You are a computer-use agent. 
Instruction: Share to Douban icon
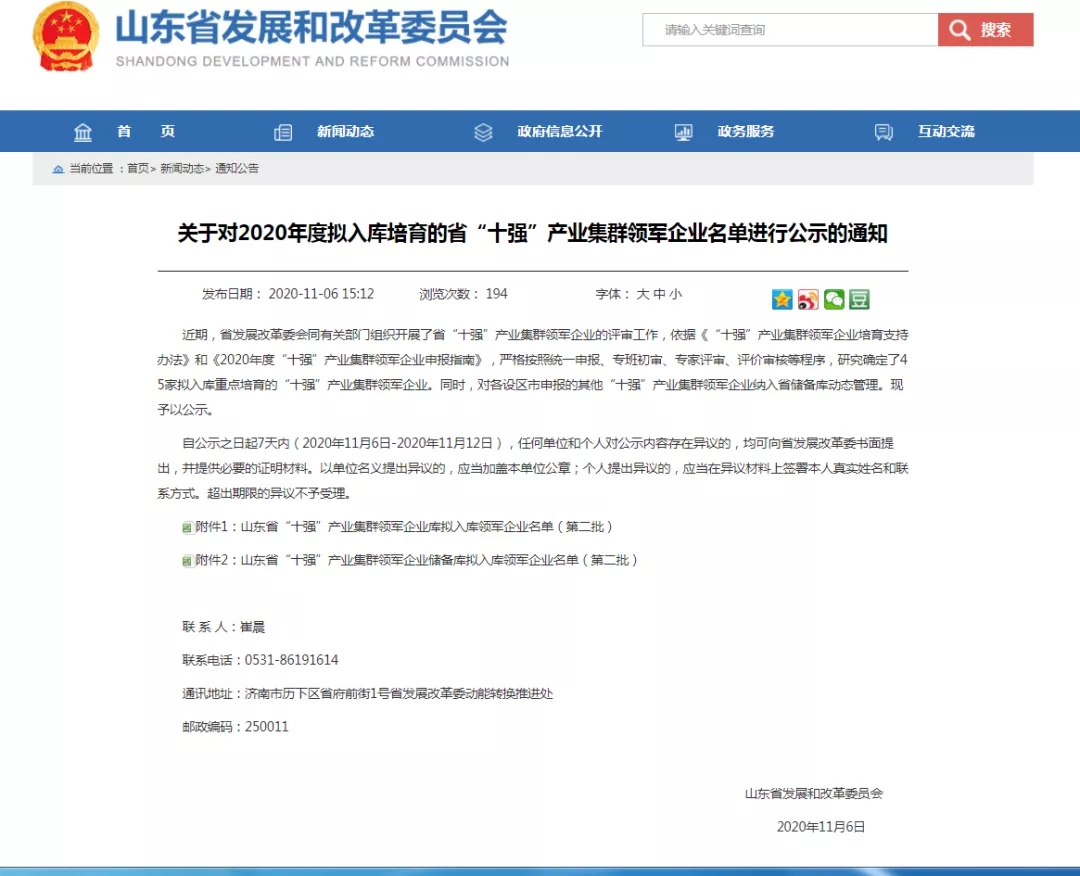click(x=859, y=299)
